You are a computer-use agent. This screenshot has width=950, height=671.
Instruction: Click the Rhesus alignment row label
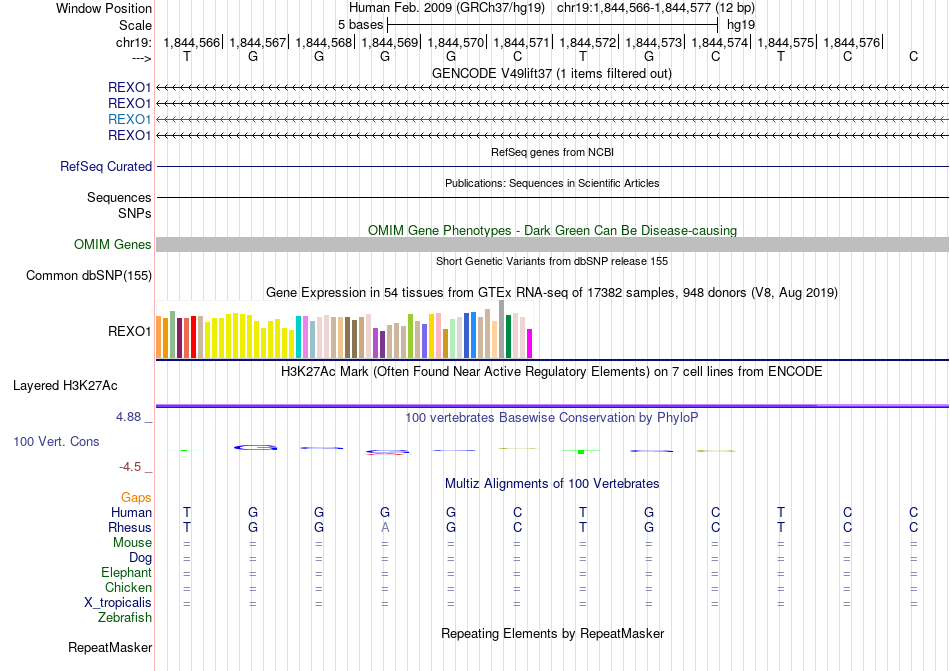click(x=130, y=527)
